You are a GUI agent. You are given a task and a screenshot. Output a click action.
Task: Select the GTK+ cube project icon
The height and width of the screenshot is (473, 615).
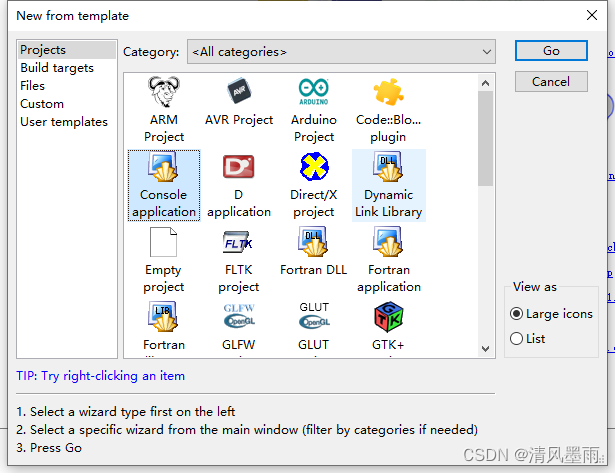click(x=388, y=317)
